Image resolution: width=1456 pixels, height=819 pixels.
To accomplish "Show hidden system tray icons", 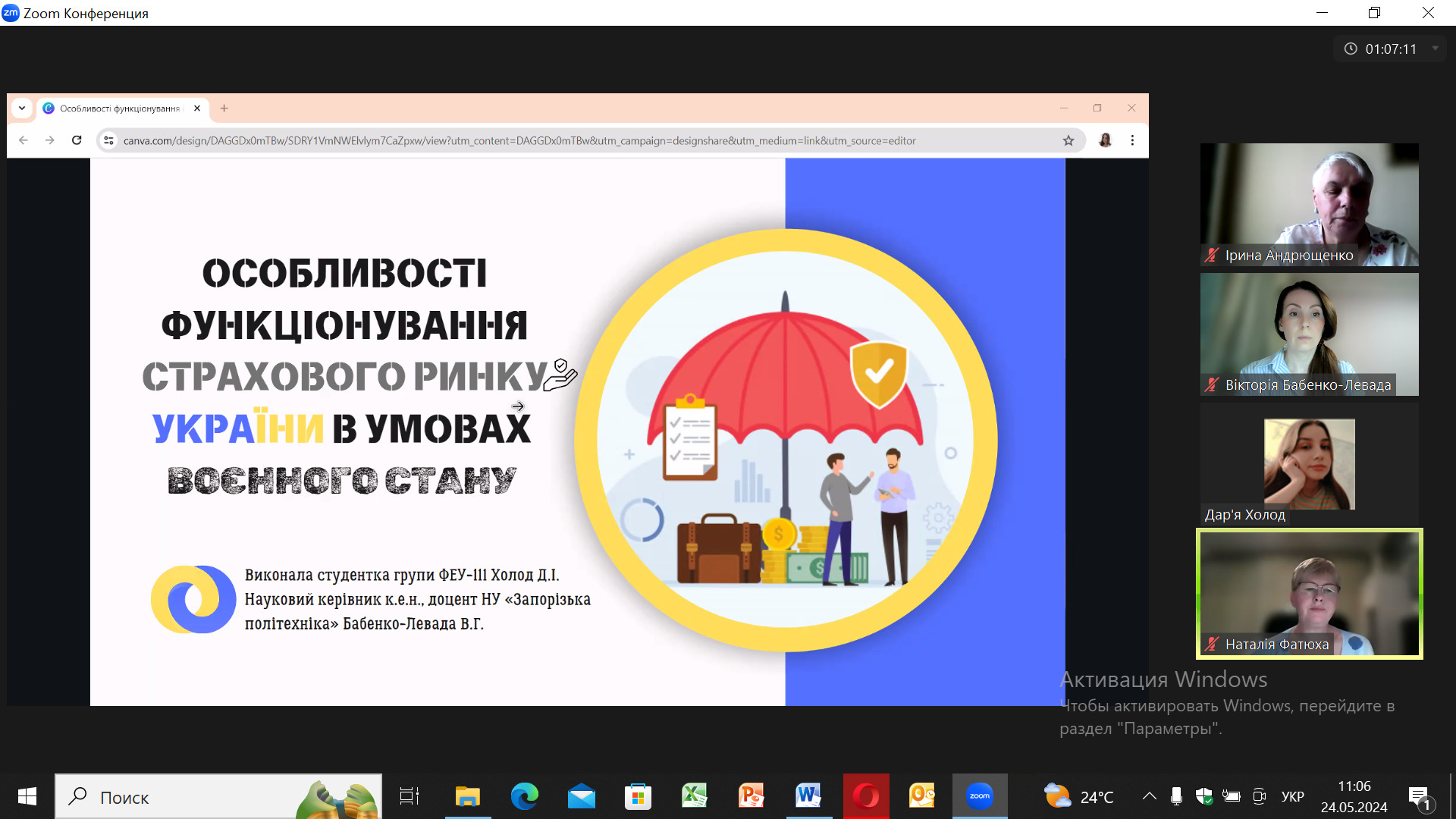I will tap(1149, 796).
